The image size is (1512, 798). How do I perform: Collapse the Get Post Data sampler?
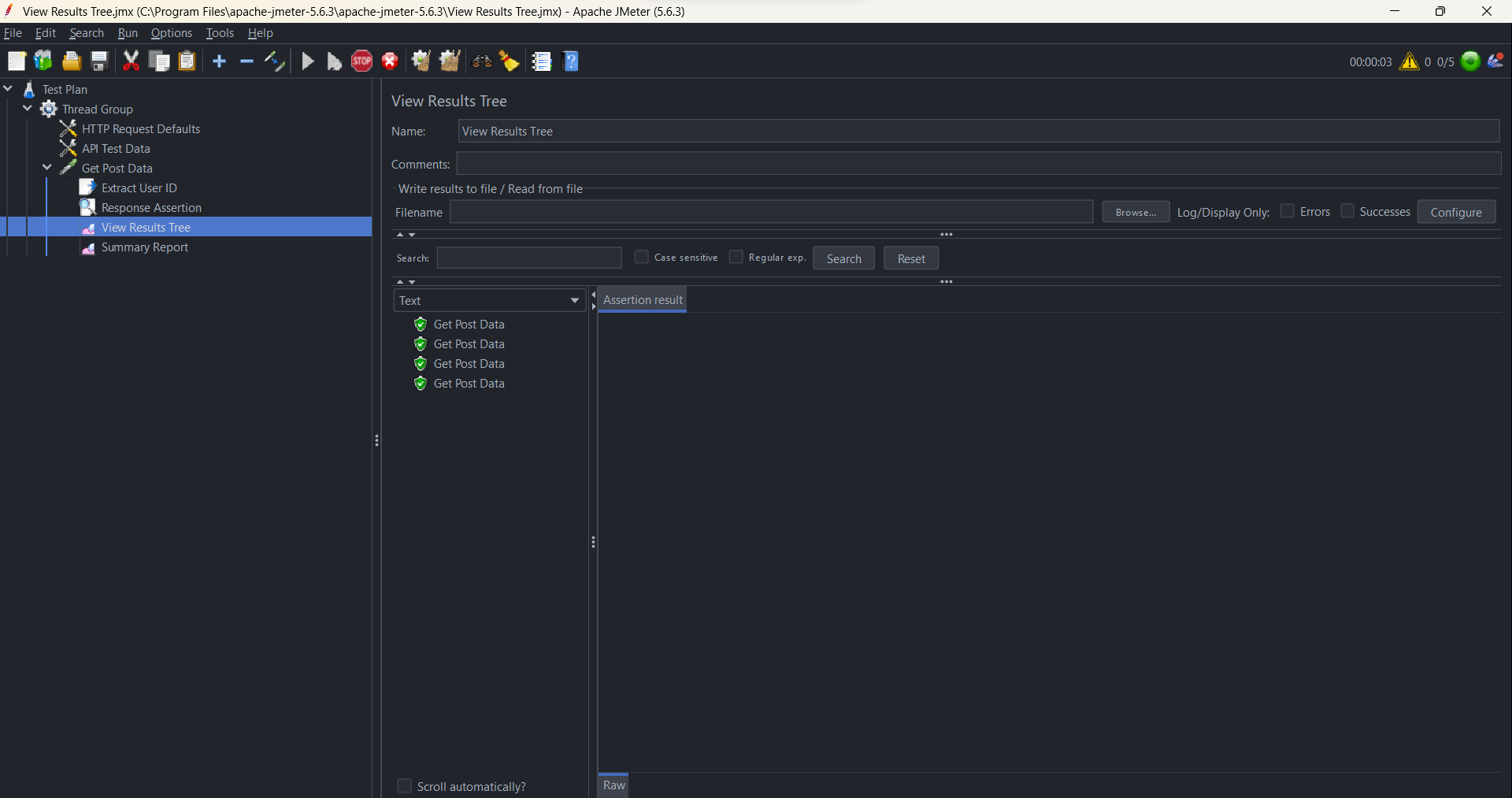click(x=46, y=168)
